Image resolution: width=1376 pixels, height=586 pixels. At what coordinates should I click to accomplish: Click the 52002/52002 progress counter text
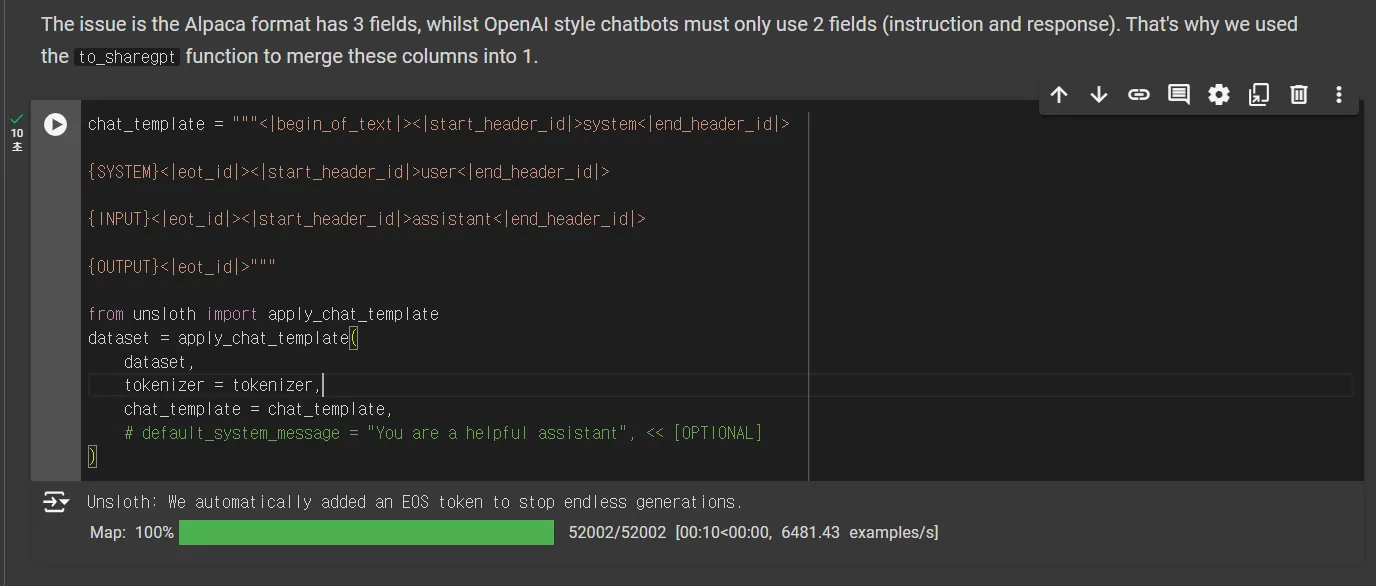[616, 533]
